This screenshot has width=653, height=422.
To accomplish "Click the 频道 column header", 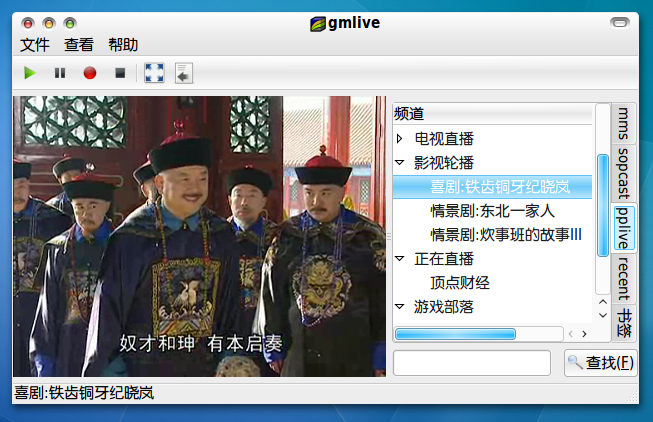I will pos(492,114).
